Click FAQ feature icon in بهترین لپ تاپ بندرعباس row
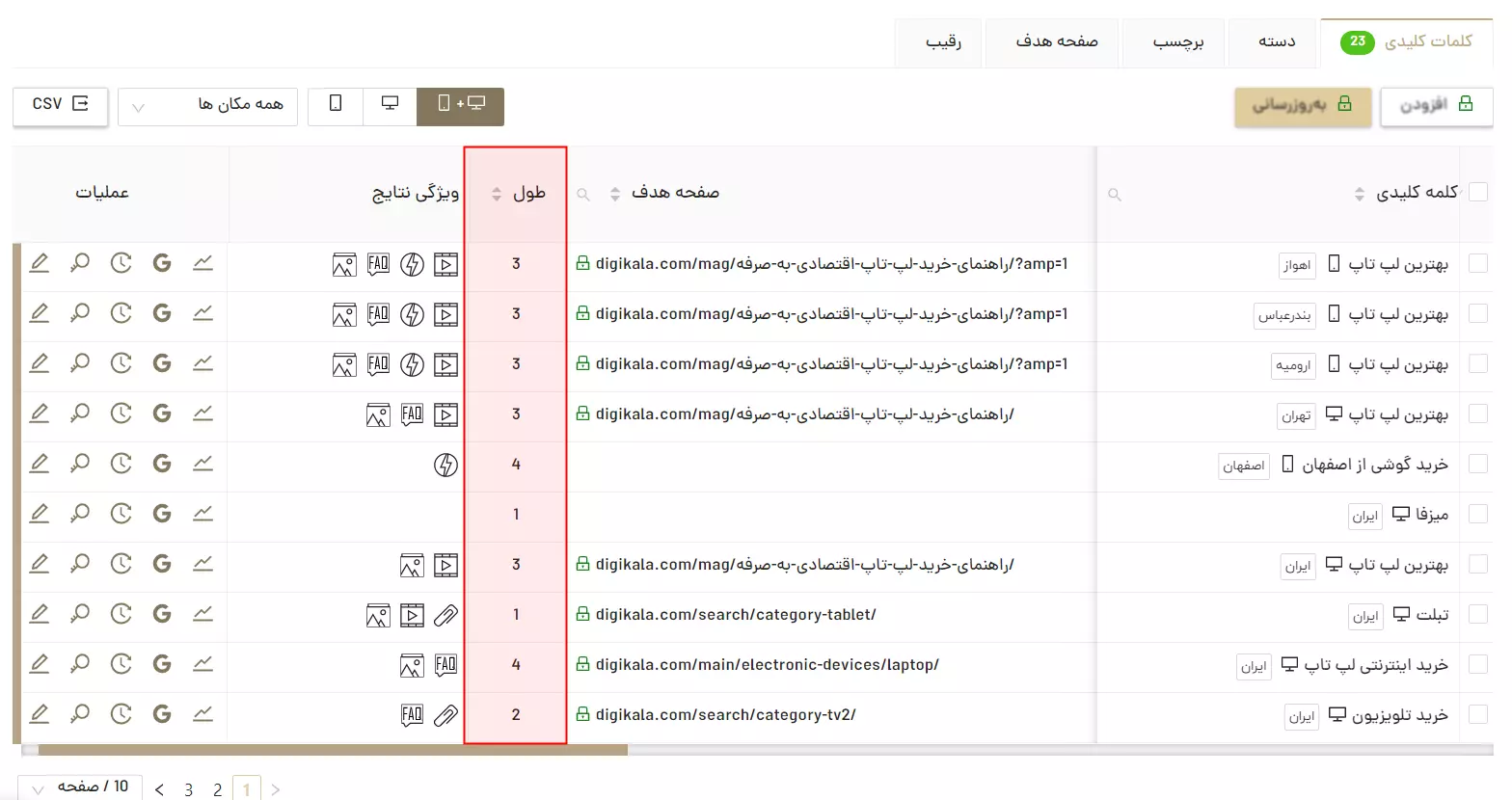1512x800 pixels. tap(378, 313)
